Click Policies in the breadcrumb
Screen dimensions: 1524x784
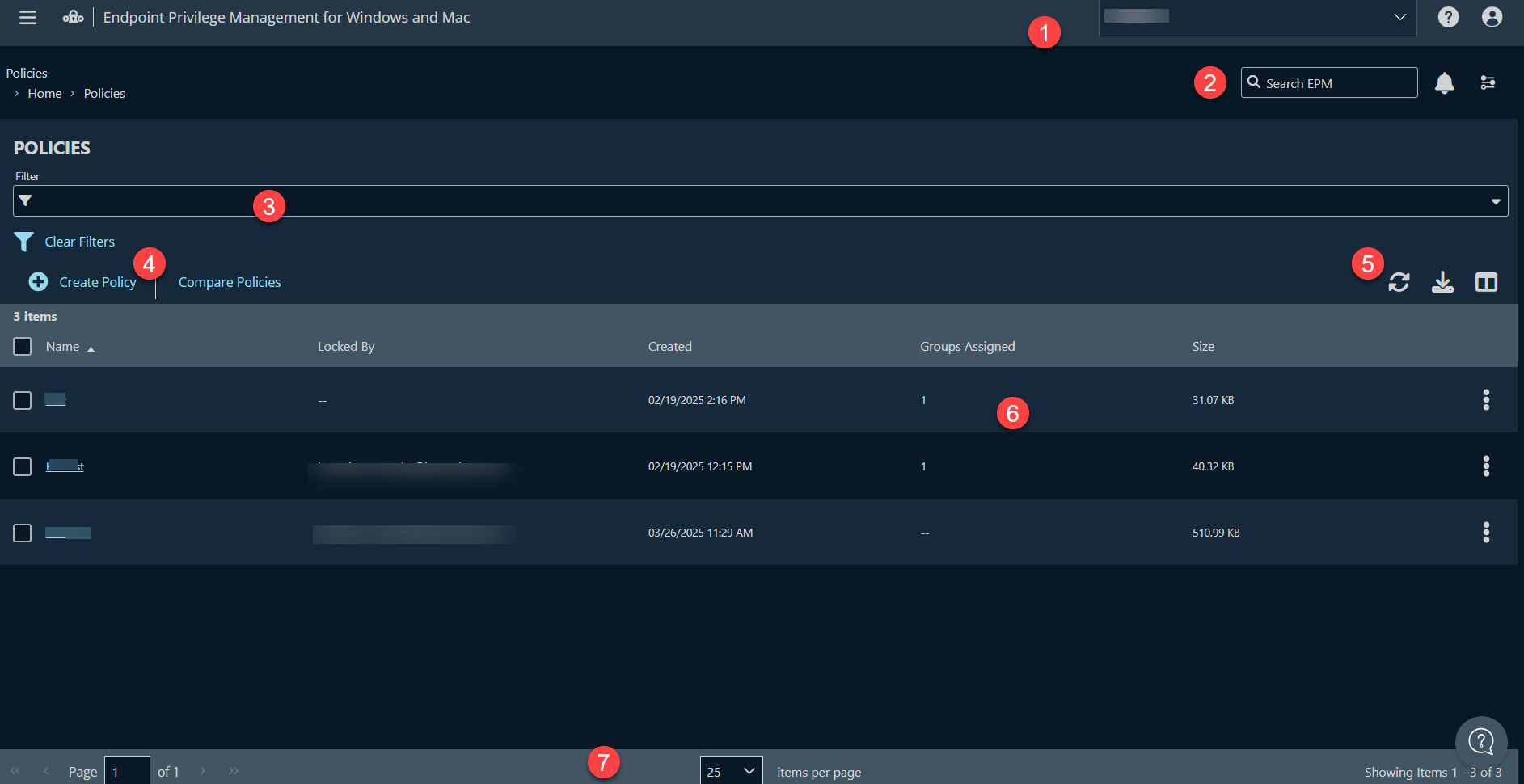(x=104, y=94)
